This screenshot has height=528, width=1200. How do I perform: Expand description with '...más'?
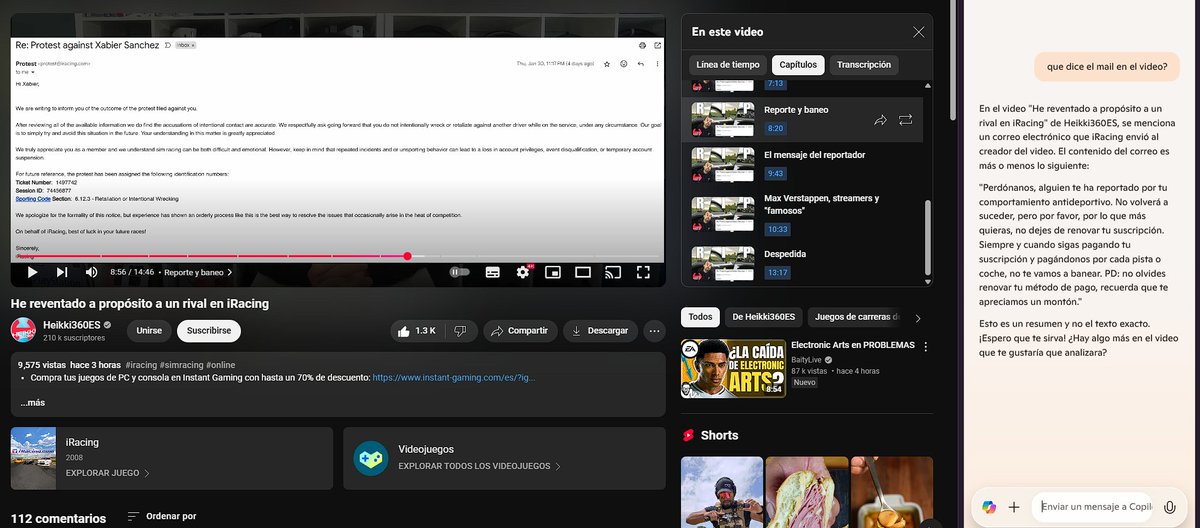pos(33,403)
